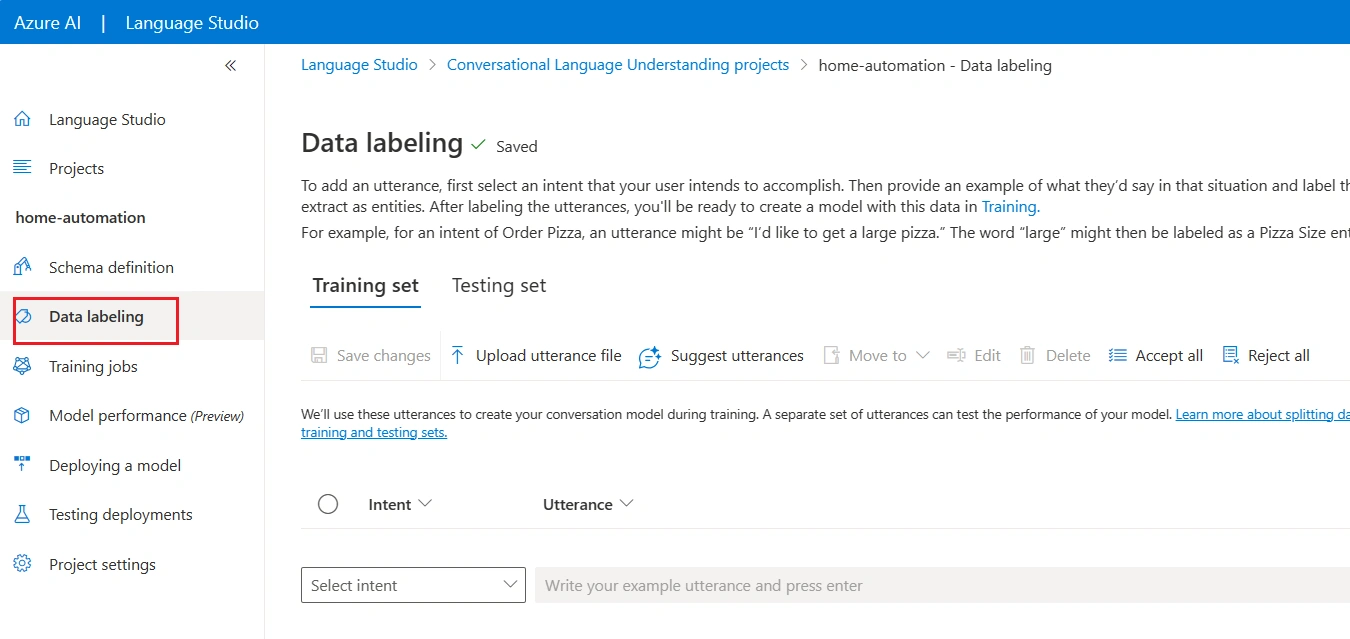Open the Utterance column filter chevron

pos(627,503)
